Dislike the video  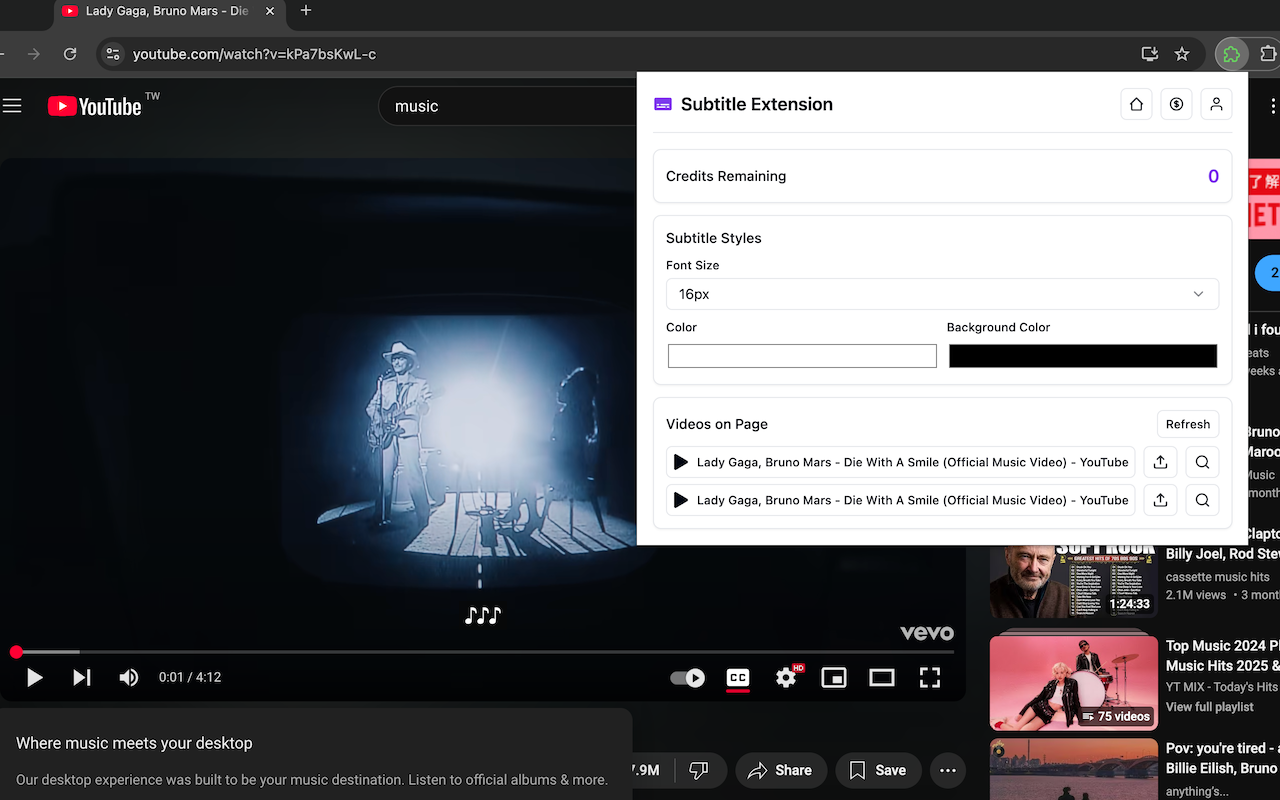[699, 770]
